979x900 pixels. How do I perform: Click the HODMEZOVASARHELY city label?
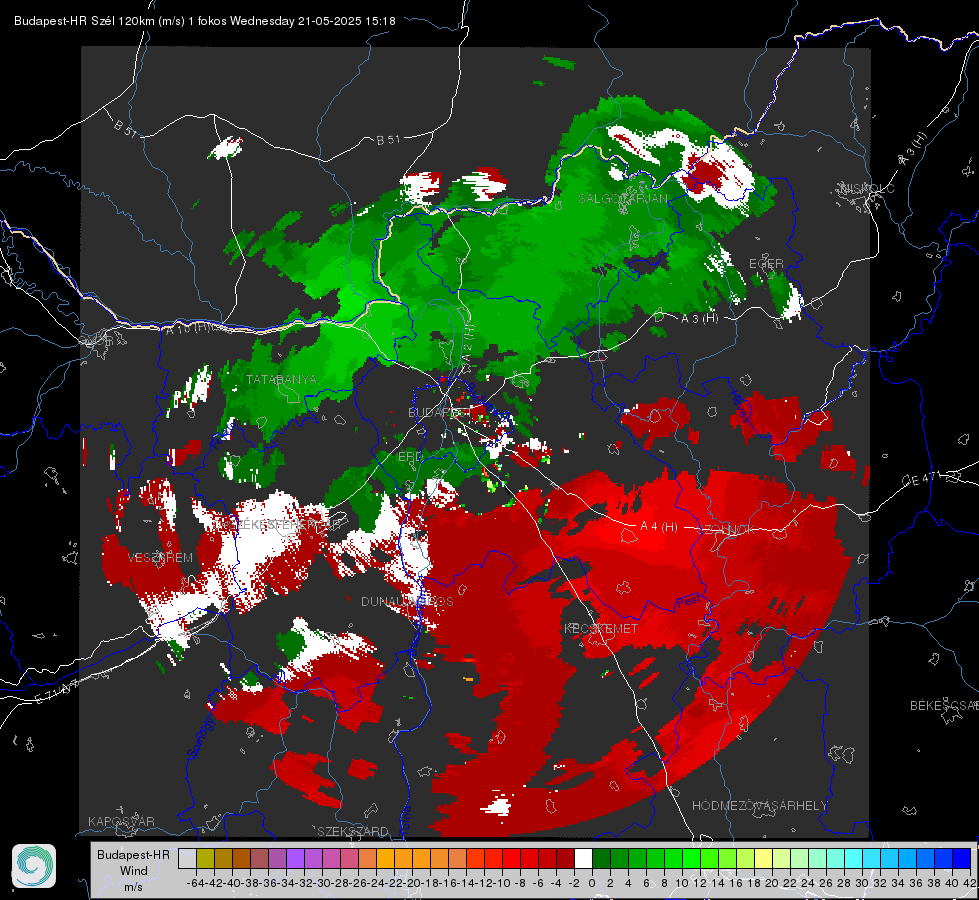(759, 806)
